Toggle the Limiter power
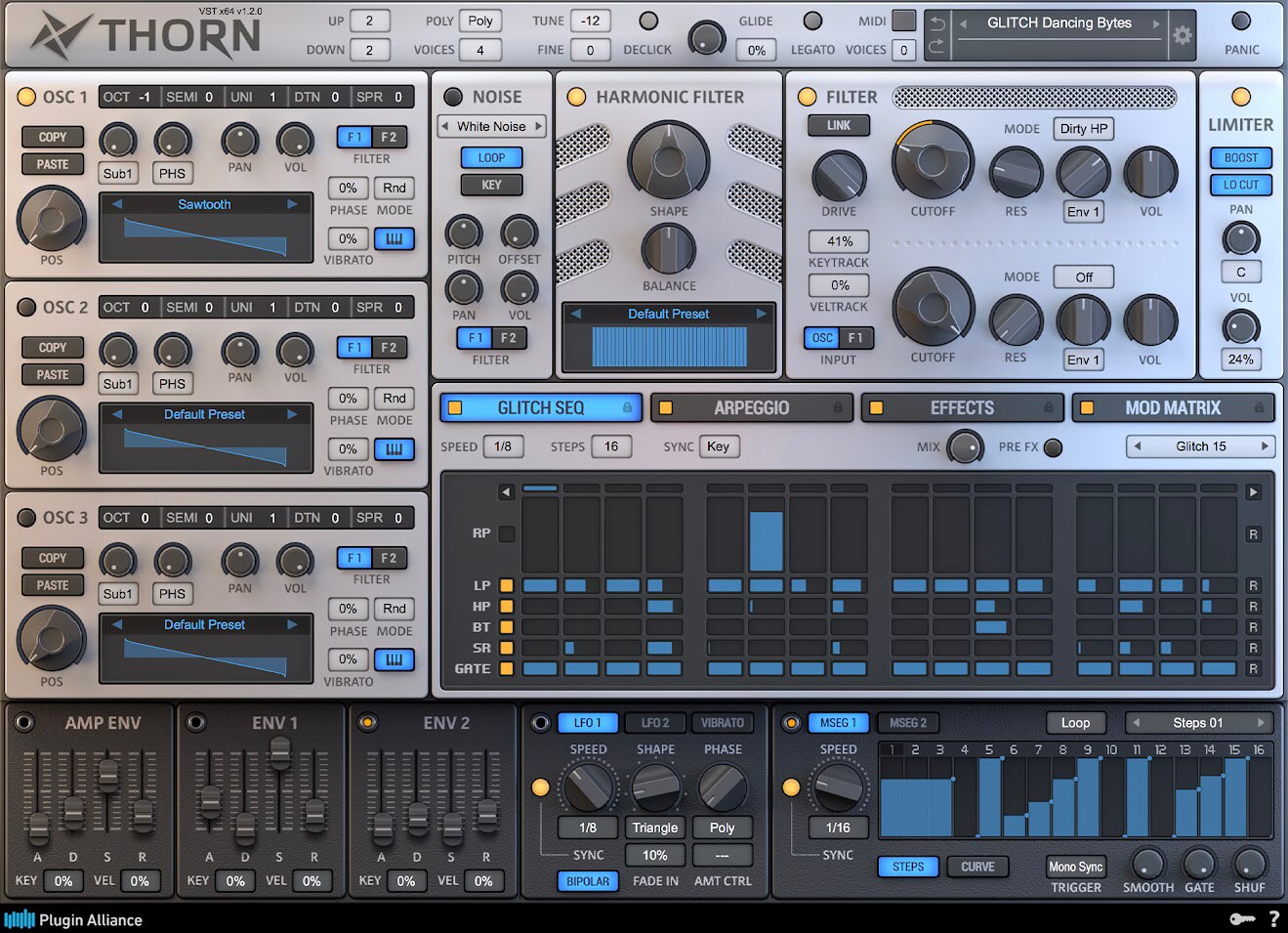 tap(1241, 97)
